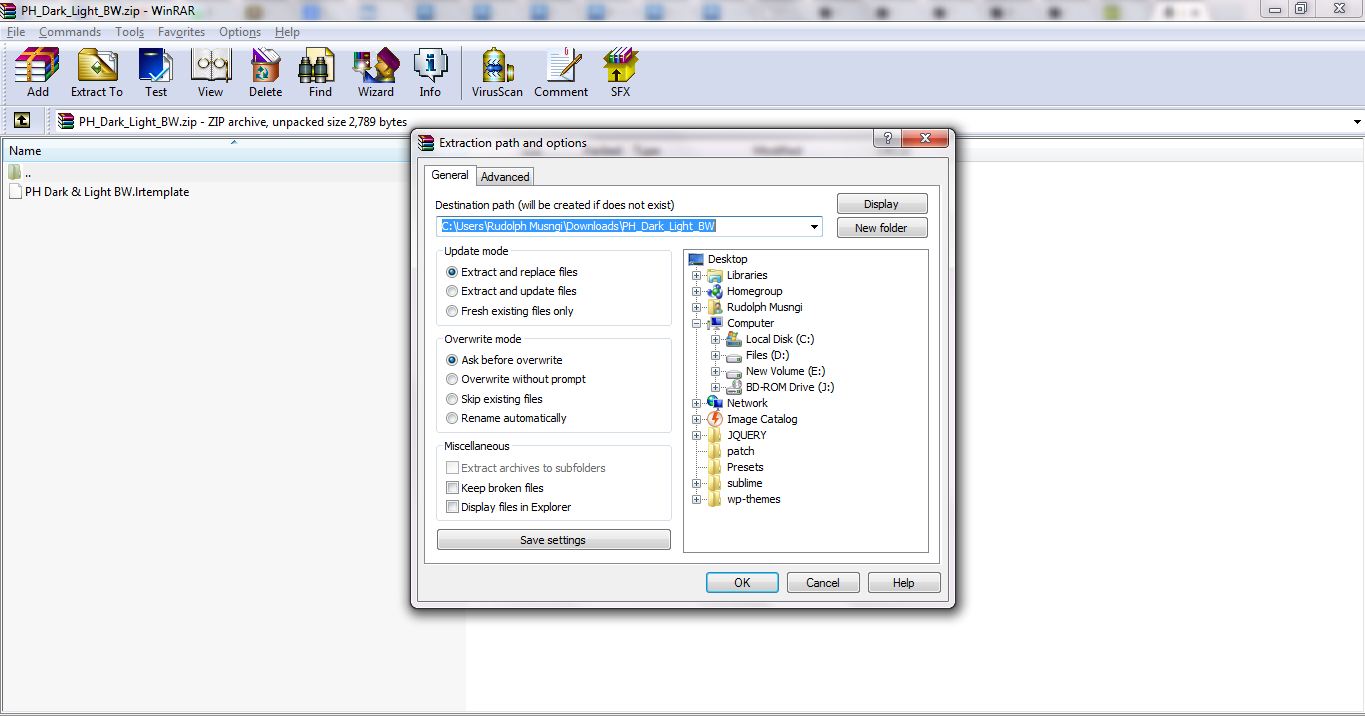
Task: Click the Save settings button
Action: [x=554, y=540]
